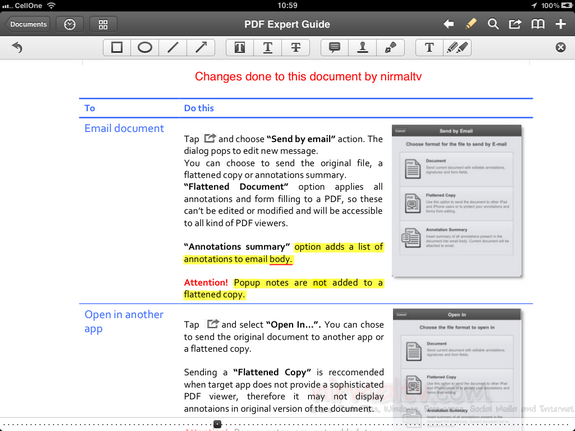Viewport: 575px width, 431px height.
Task: Tap the Wi-Fi icon in status bar
Action: click(x=51, y=6)
